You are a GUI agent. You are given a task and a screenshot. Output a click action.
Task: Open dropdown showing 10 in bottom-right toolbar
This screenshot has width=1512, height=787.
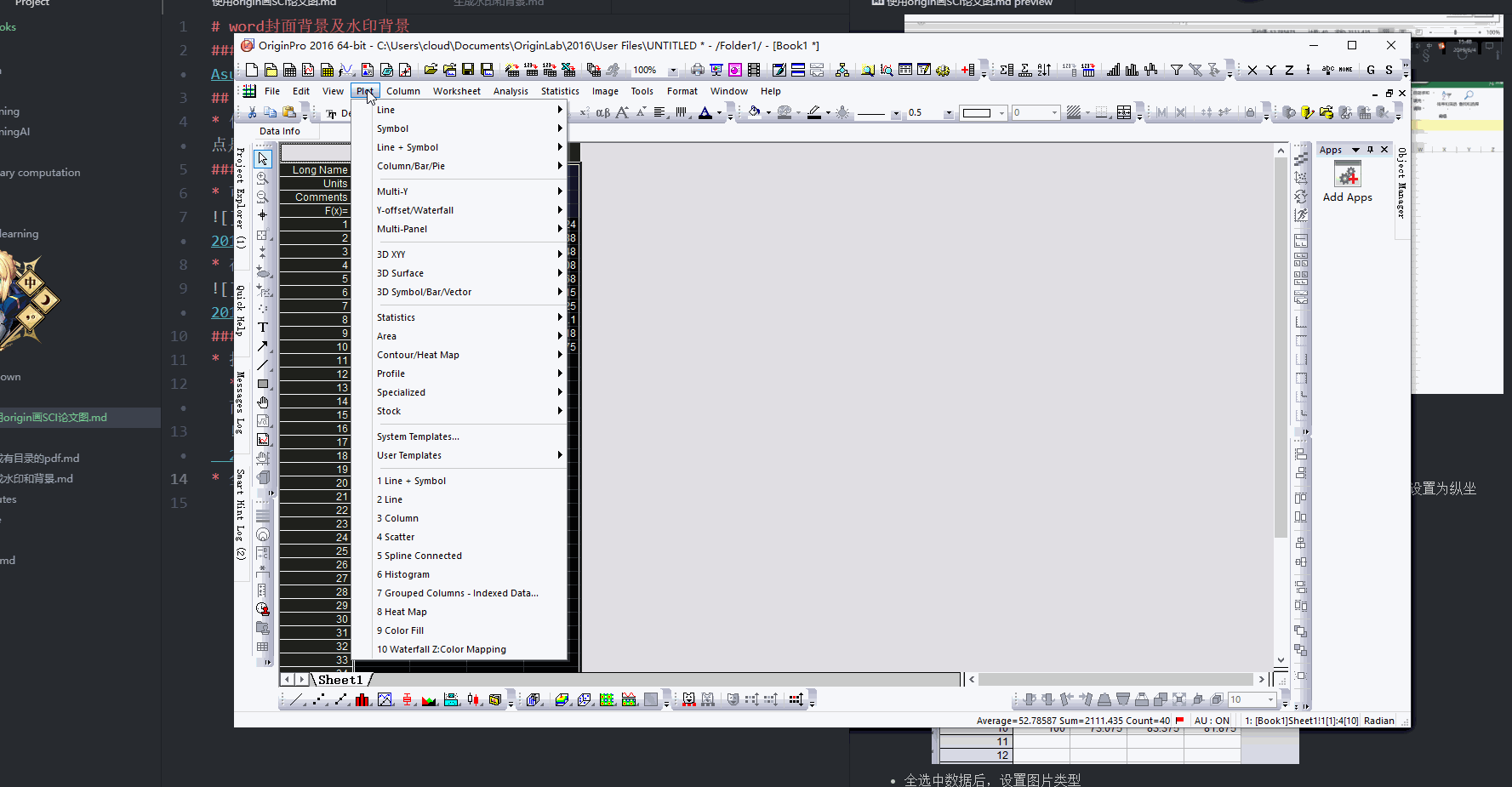(1271, 699)
